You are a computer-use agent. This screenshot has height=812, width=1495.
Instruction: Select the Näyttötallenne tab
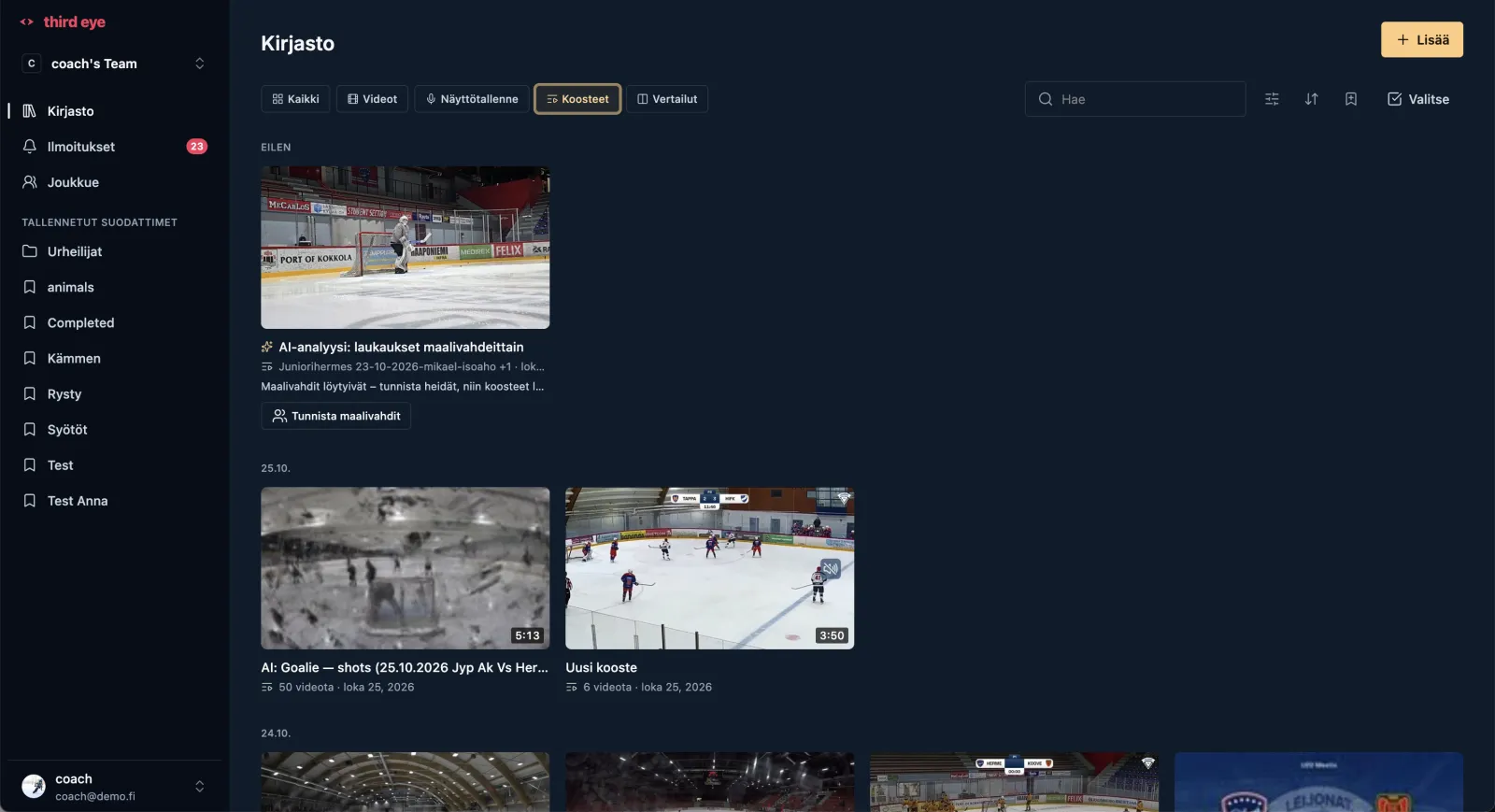pos(472,99)
